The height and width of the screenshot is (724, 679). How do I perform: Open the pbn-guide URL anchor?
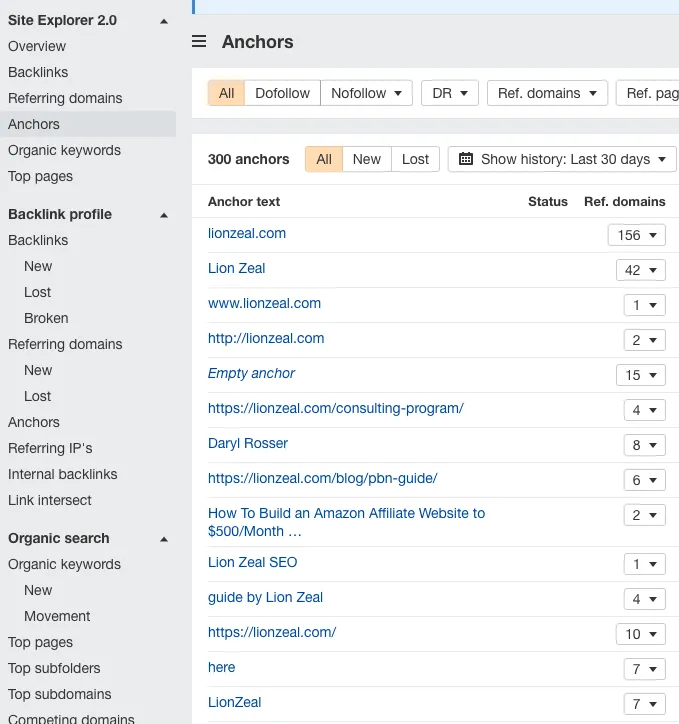tap(323, 479)
